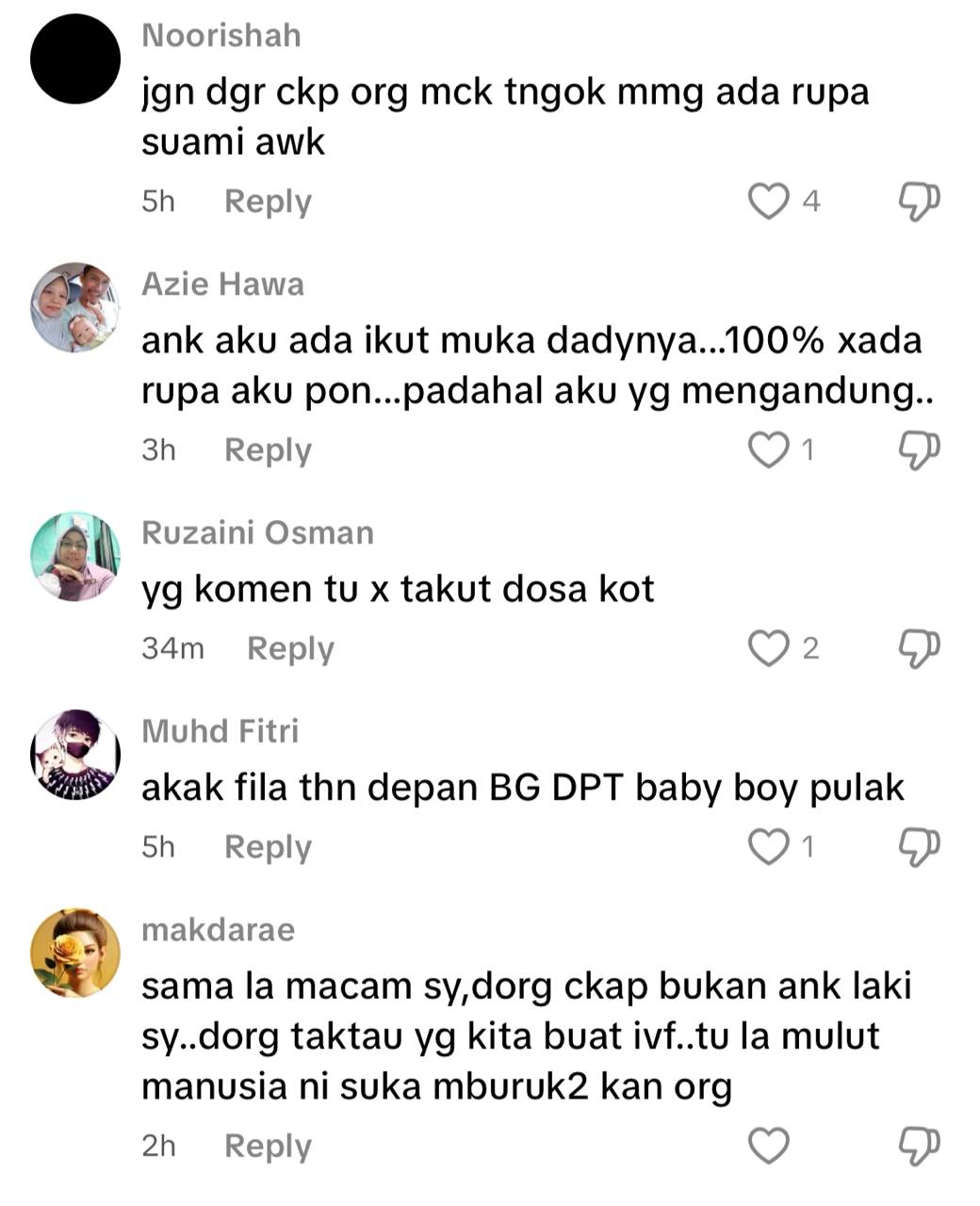
Task: Open makdarae's avatar with the yellow rose
Action: click(75, 953)
